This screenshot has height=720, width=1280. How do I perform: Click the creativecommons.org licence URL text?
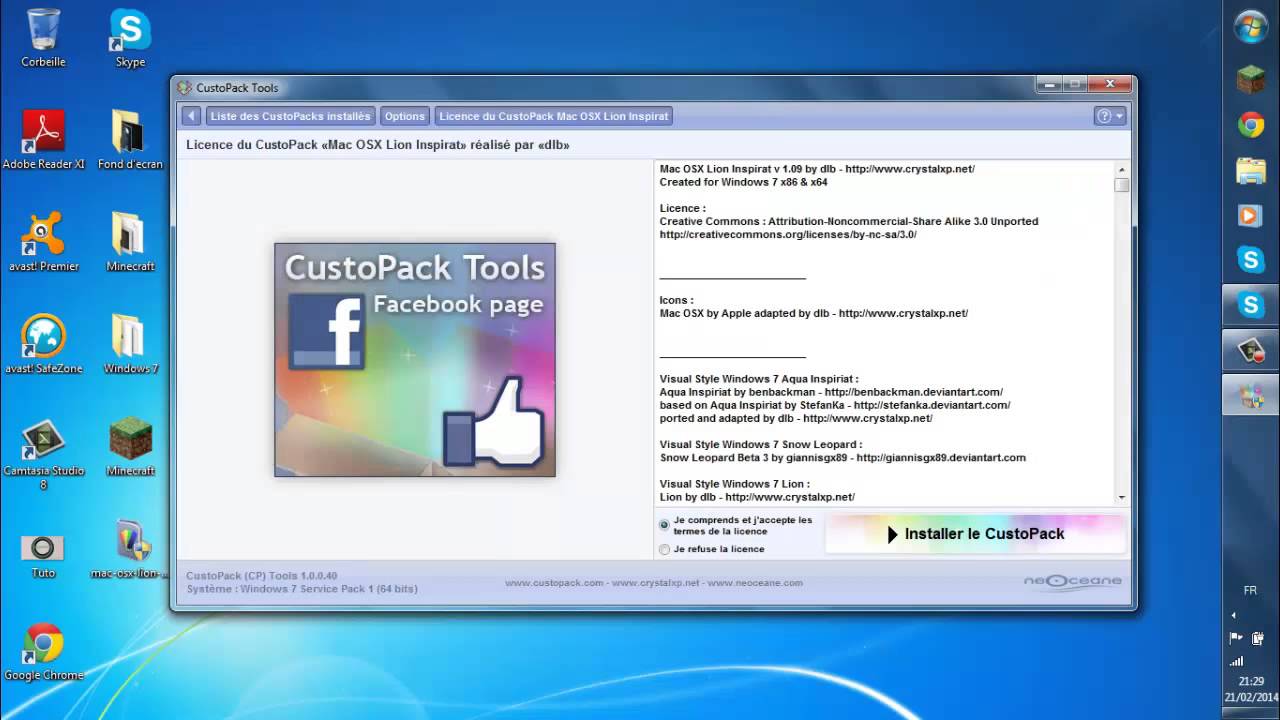point(788,235)
